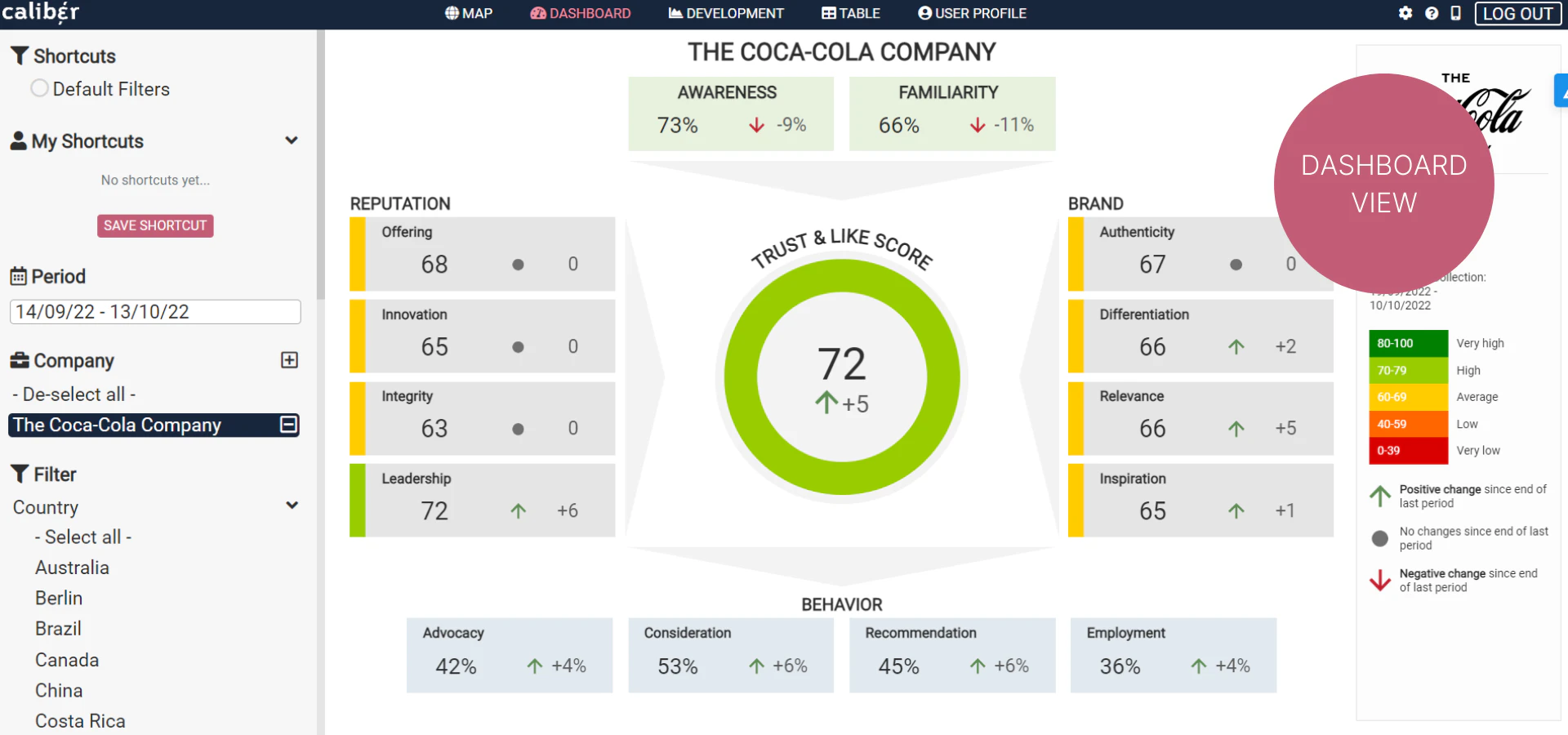Image resolution: width=1568 pixels, height=735 pixels.
Task: Deselect The Coca-Cola Company minus box
Action: pyautogui.click(x=289, y=425)
